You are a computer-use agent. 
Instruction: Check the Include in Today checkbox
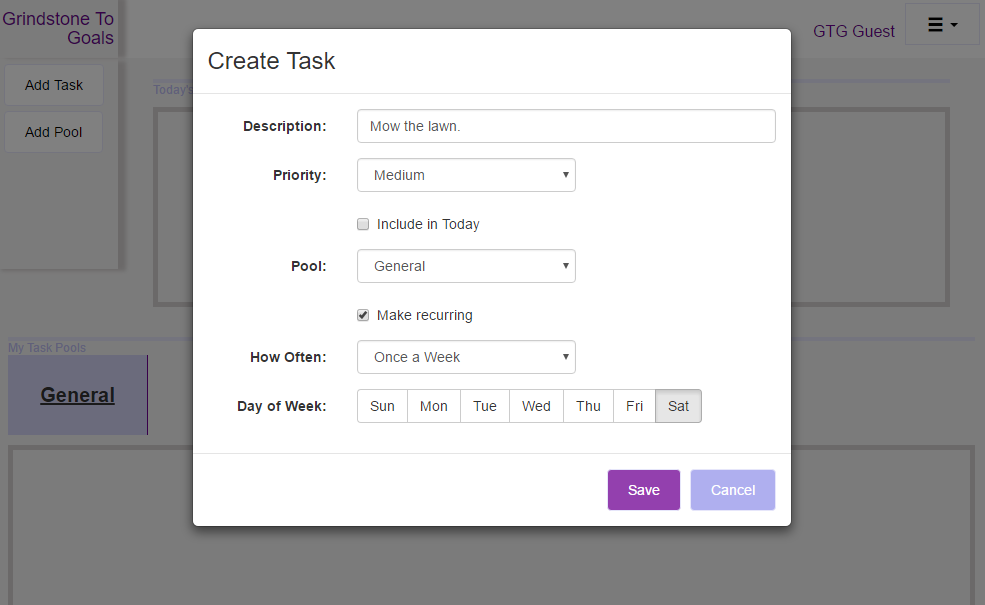(x=363, y=224)
